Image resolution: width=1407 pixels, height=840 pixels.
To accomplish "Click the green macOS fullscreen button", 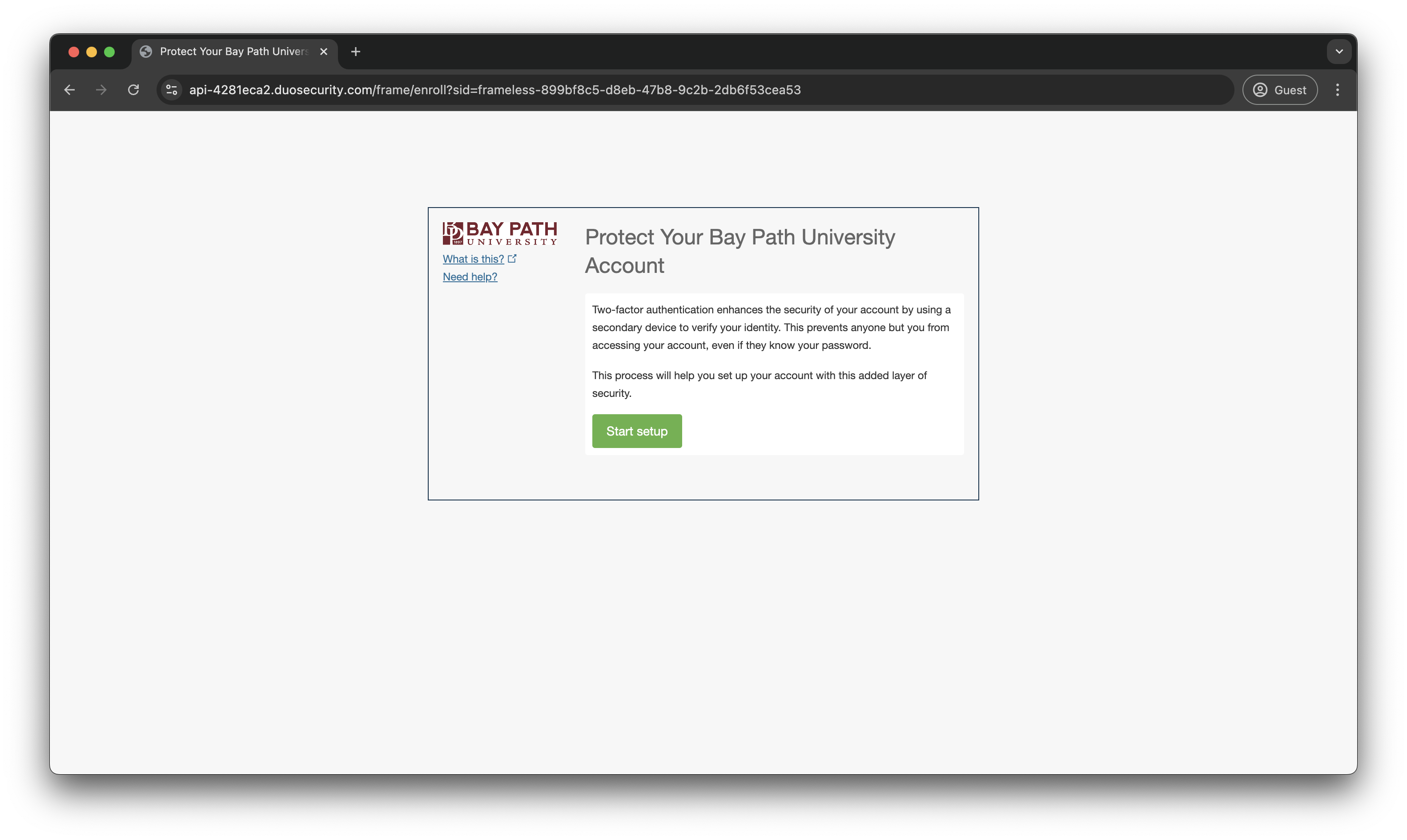I will (x=110, y=52).
